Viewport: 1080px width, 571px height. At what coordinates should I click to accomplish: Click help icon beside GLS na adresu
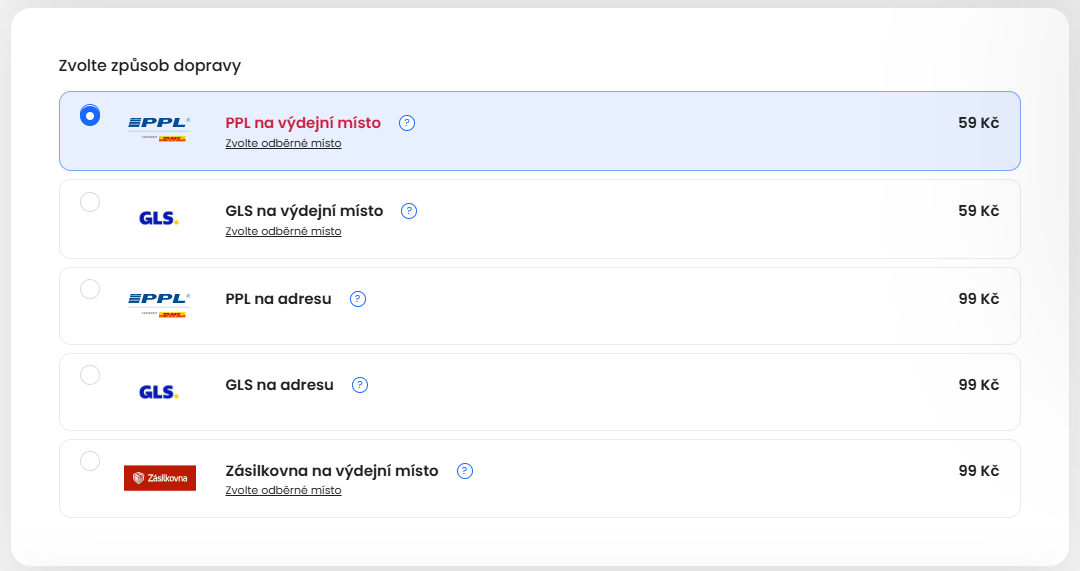pos(360,385)
